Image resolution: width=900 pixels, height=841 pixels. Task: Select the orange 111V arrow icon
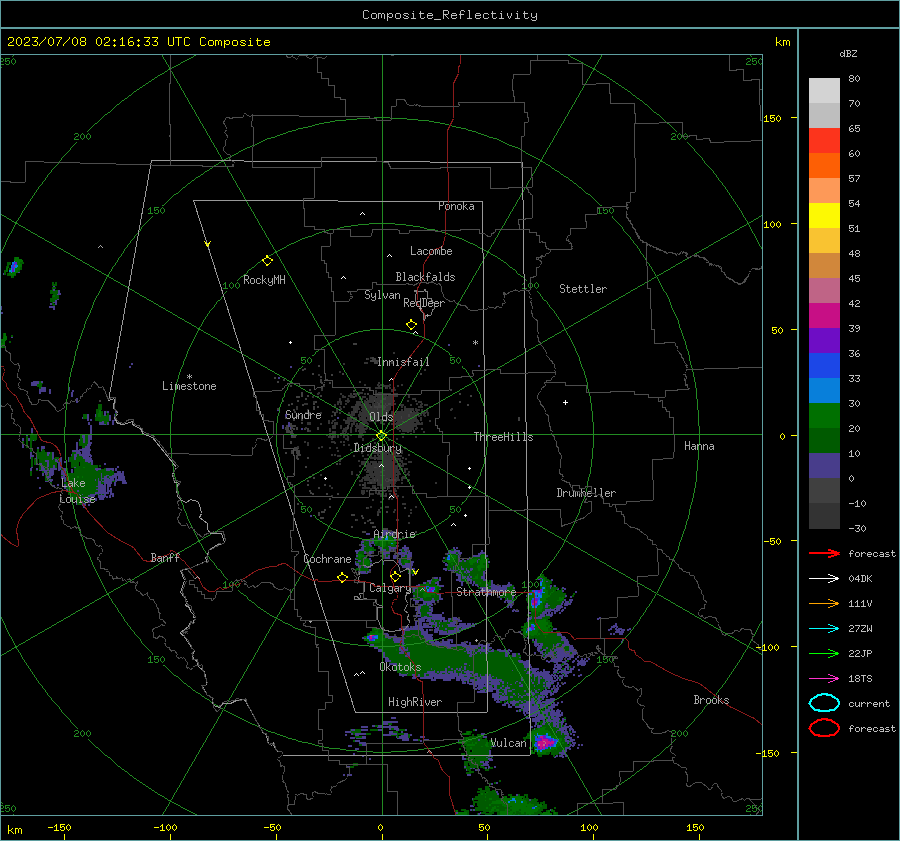point(824,603)
